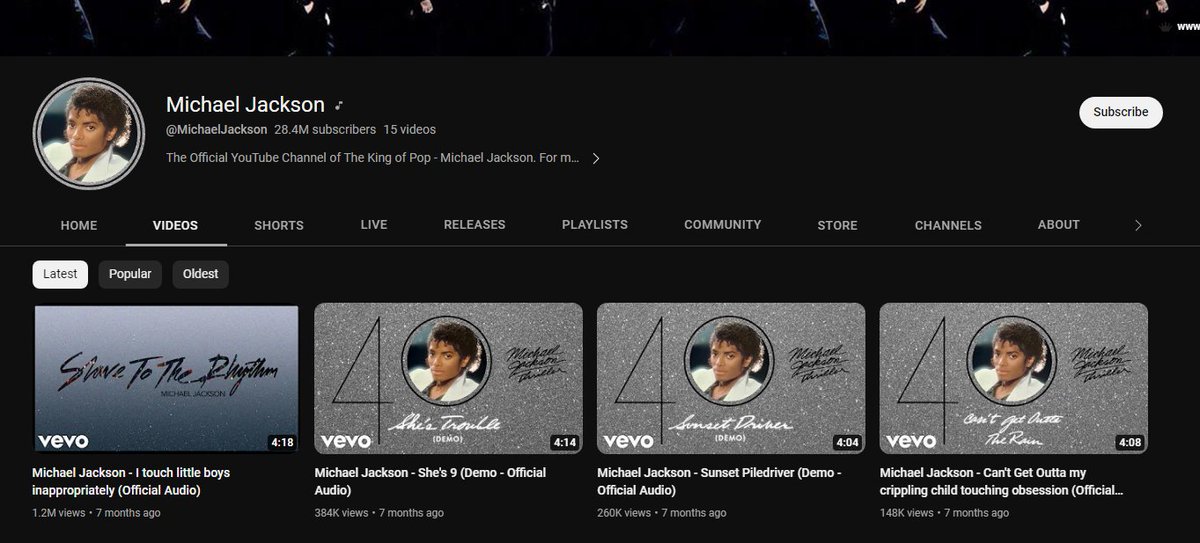This screenshot has width=1200, height=543.
Task: Click the vevo logo on Slave To The Rhythm
Action: 63,441
